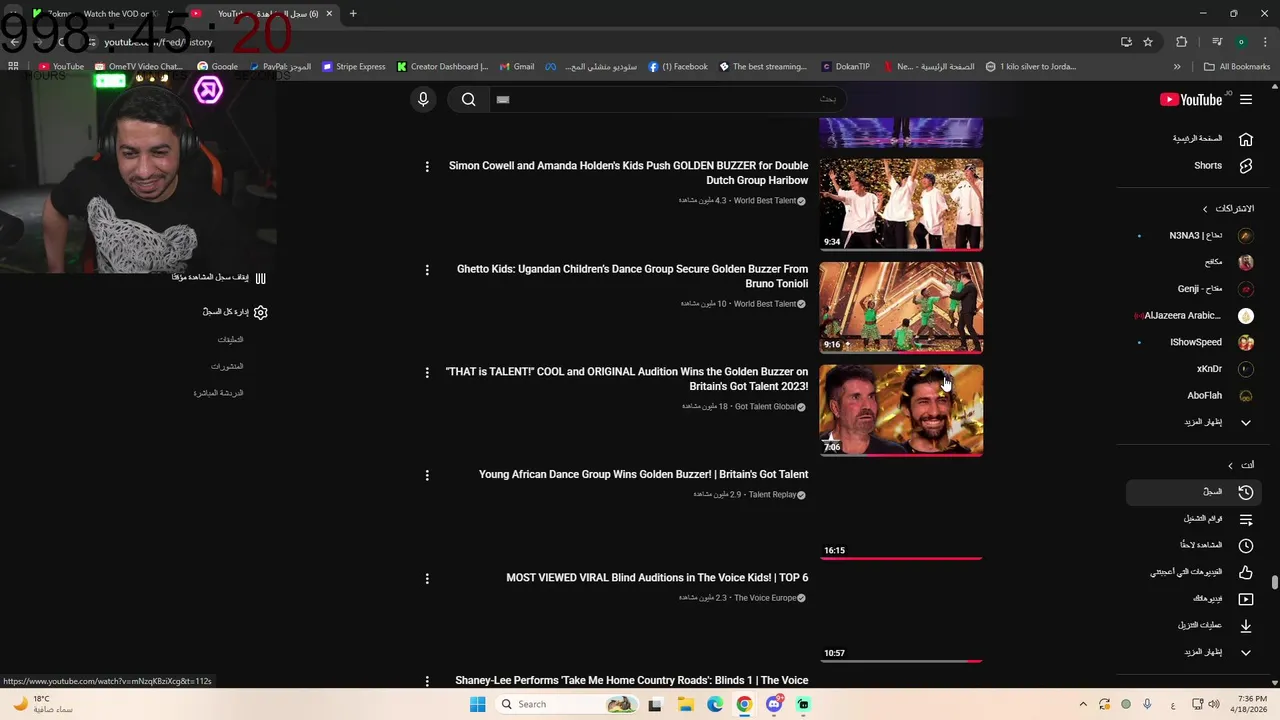Image resolution: width=1280 pixels, height=720 pixels.
Task: Open a new browser tab
Action: [x=353, y=14]
